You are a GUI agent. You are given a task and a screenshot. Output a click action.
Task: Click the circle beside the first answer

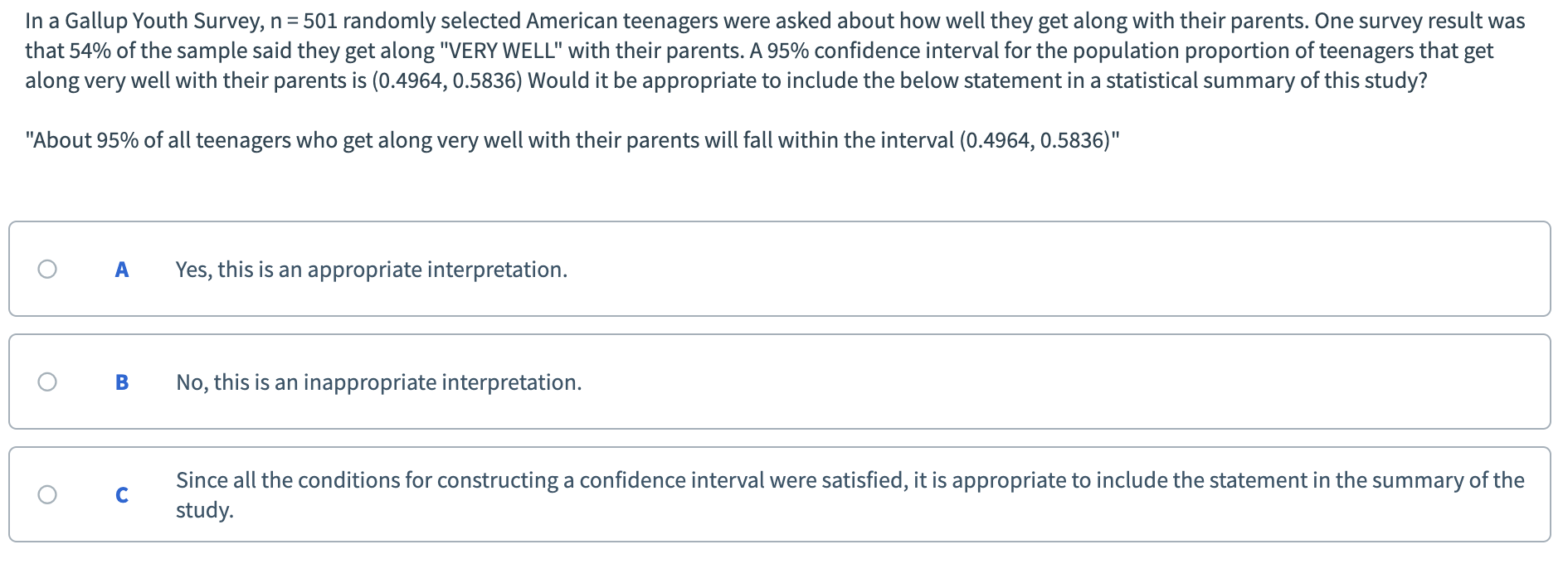[47, 267]
